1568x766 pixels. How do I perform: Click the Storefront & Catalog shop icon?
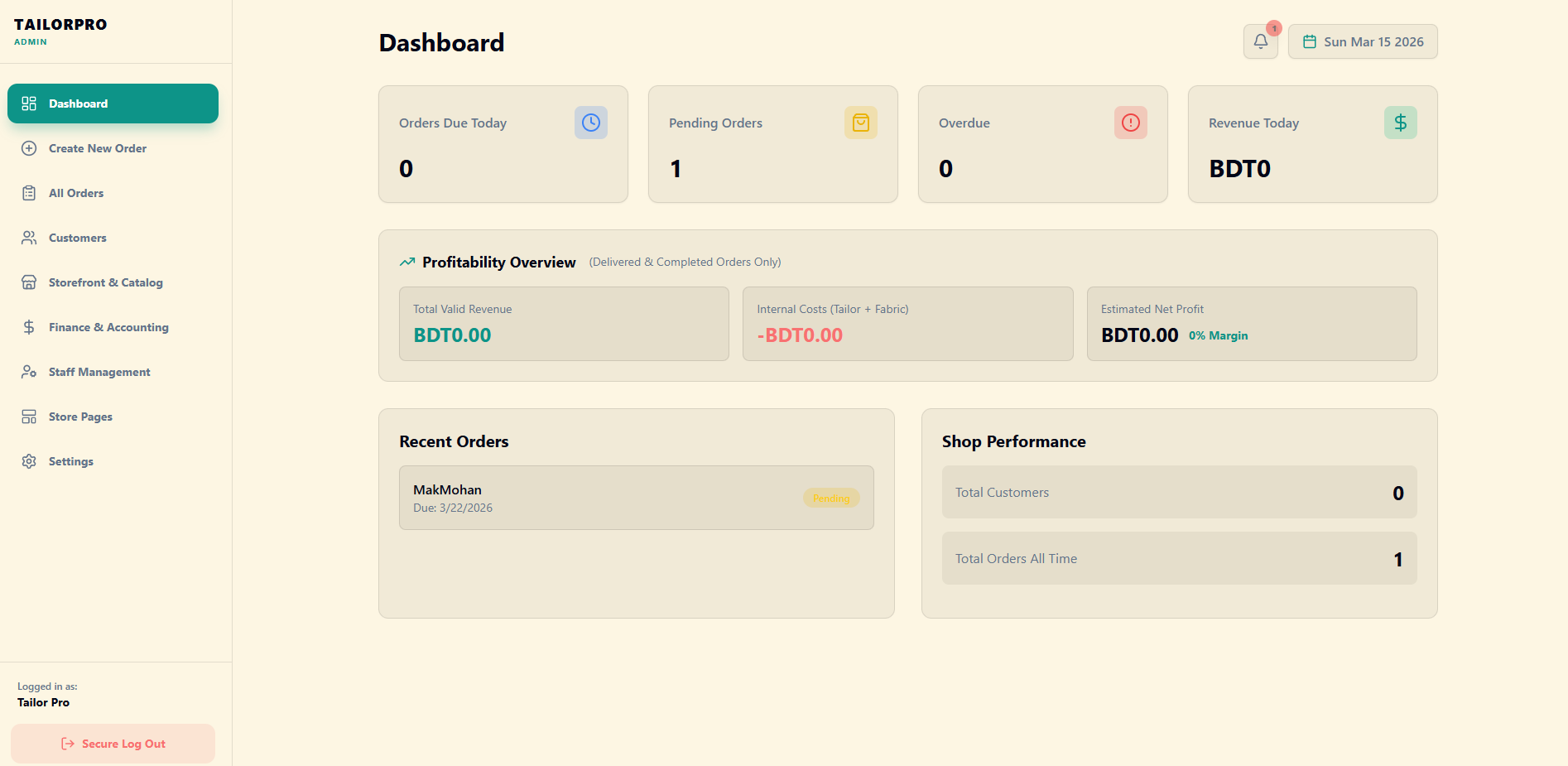coord(29,282)
